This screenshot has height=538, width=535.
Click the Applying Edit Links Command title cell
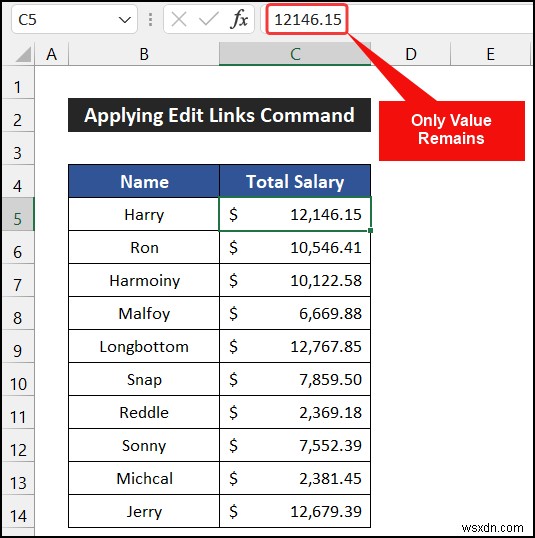(219, 115)
